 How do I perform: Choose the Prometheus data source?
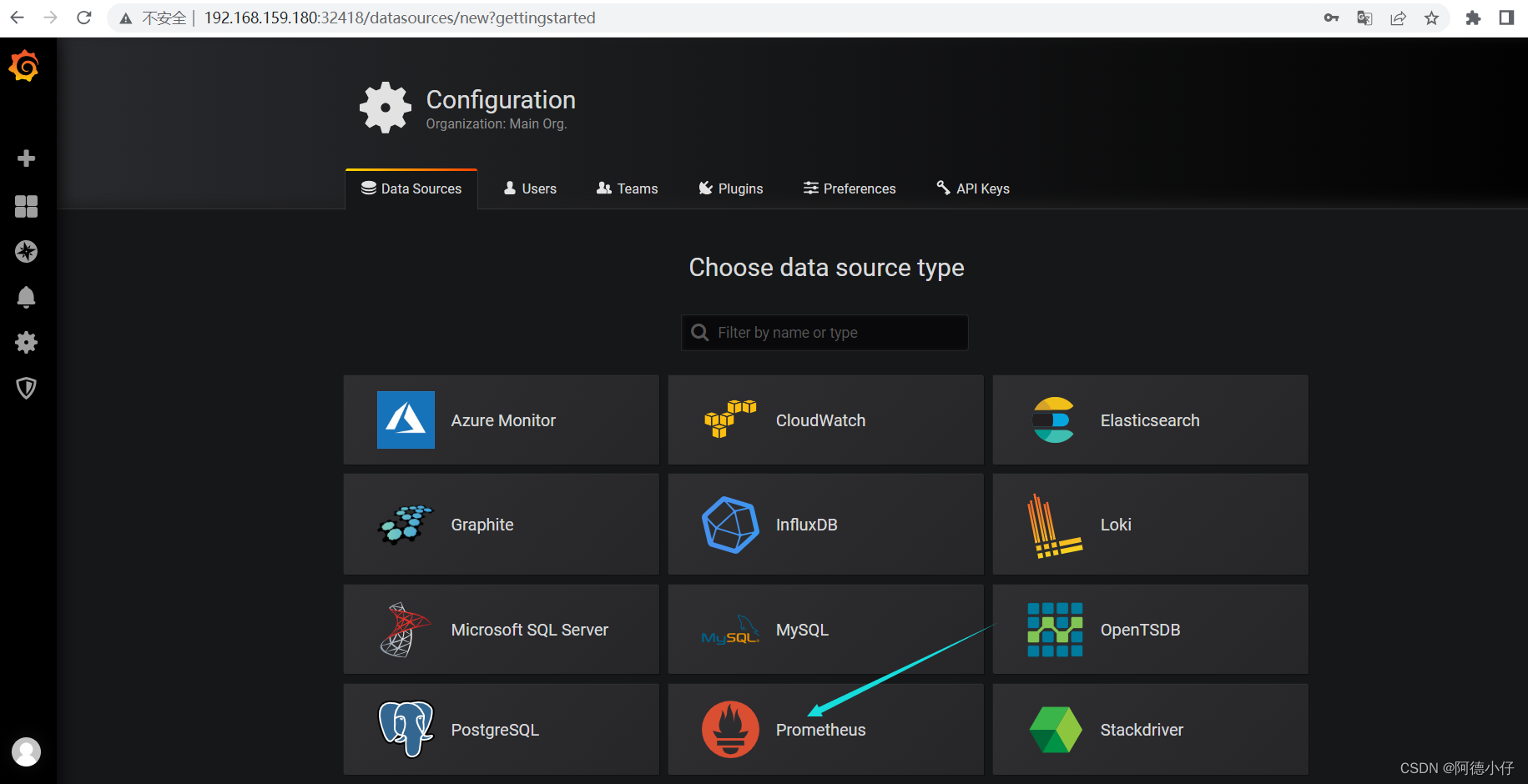[x=825, y=729]
